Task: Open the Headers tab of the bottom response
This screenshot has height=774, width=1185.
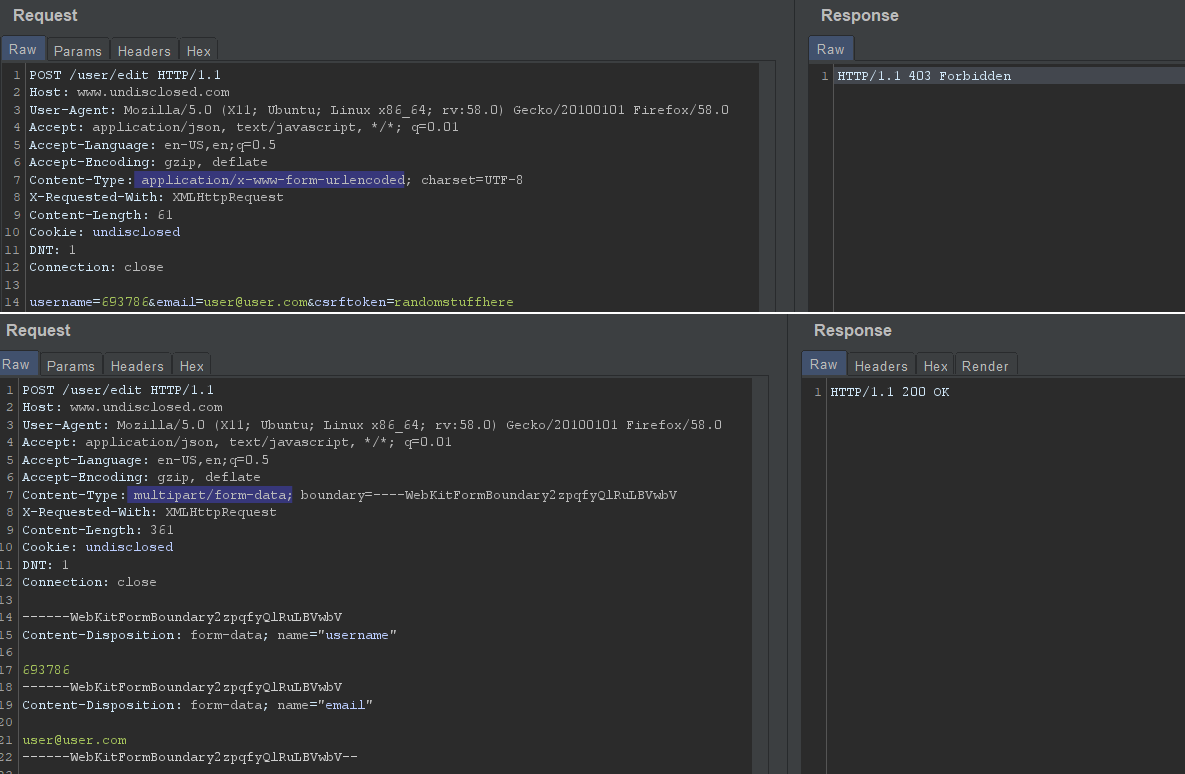Action: [881, 365]
